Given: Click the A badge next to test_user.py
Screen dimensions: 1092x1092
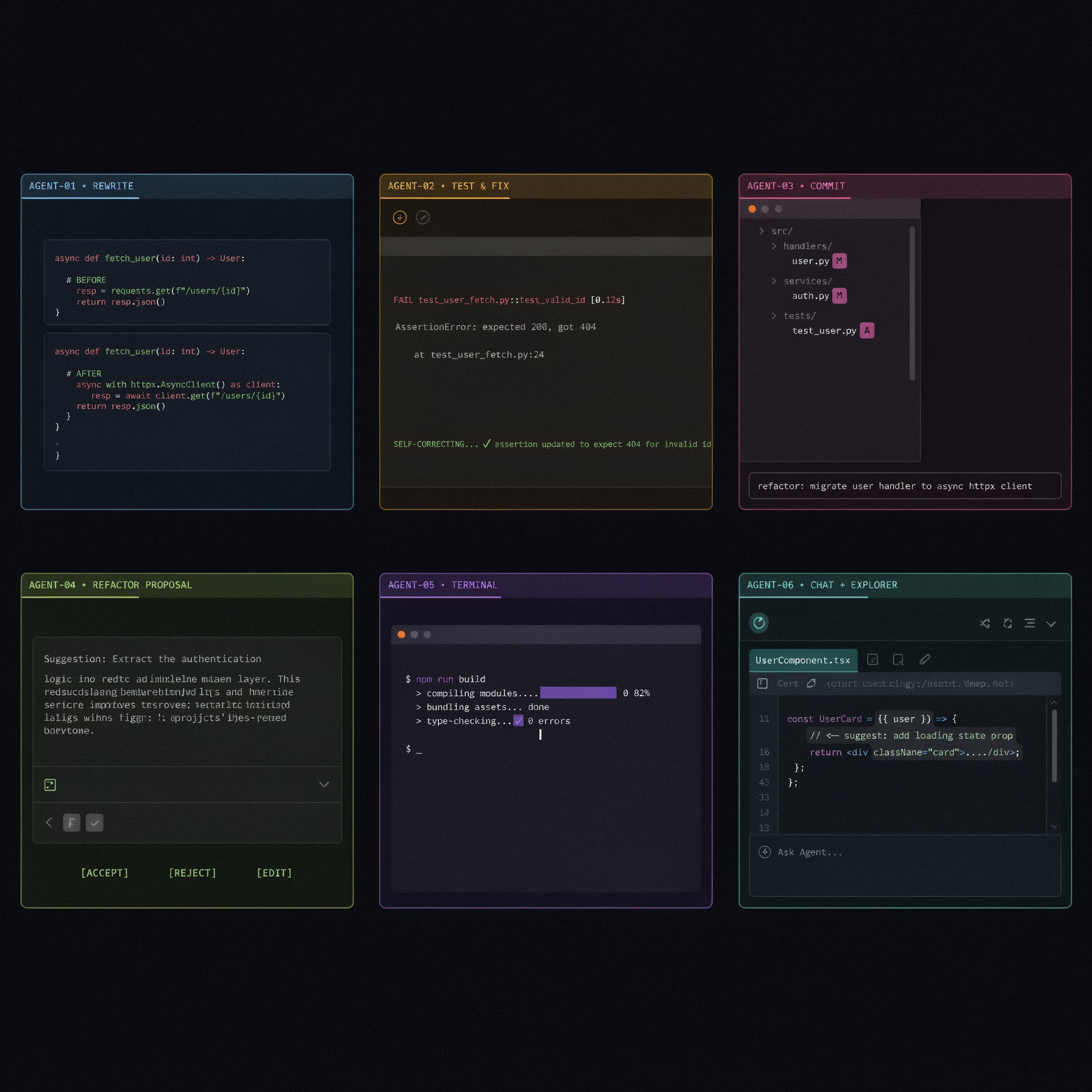Looking at the screenshot, I should pyautogui.click(x=867, y=331).
